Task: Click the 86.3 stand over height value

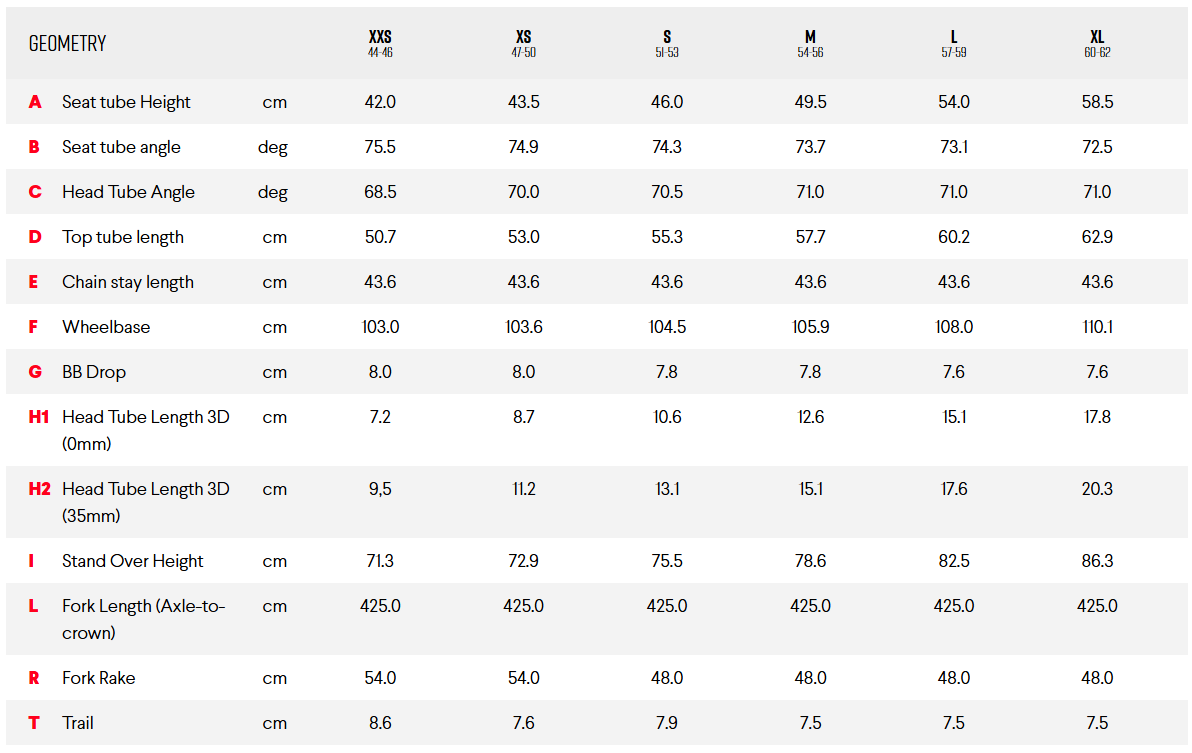Action: coord(1097,561)
